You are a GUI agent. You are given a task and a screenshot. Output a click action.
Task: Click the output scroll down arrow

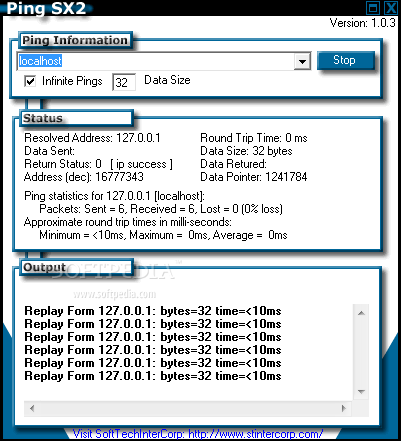[361, 392]
